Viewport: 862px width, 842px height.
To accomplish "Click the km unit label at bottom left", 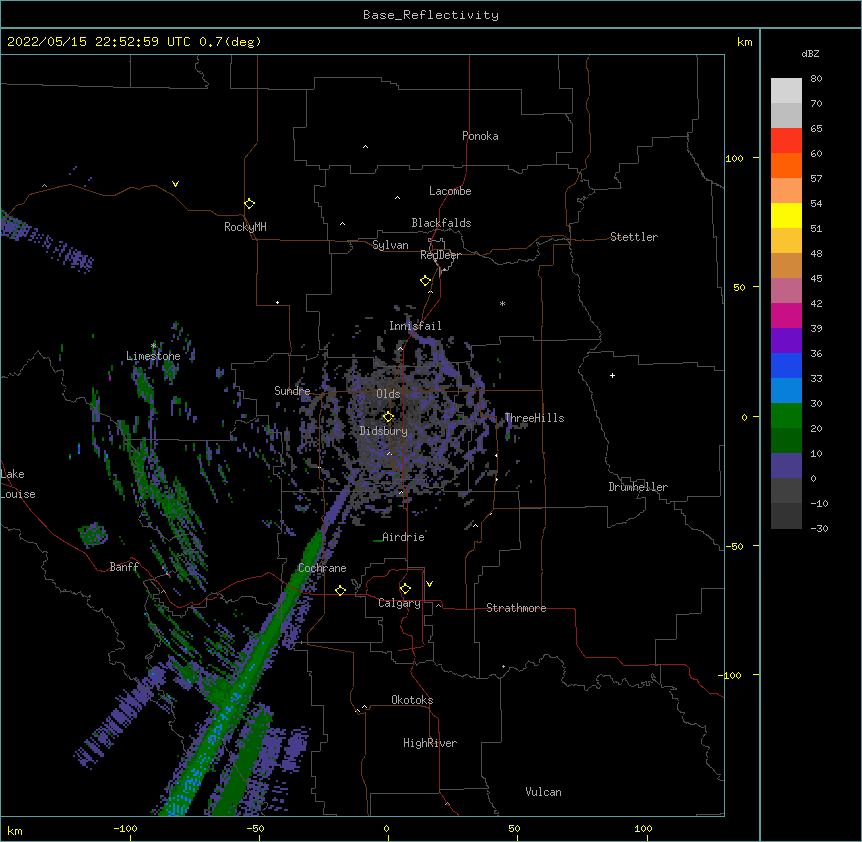I will pyautogui.click(x=14, y=831).
